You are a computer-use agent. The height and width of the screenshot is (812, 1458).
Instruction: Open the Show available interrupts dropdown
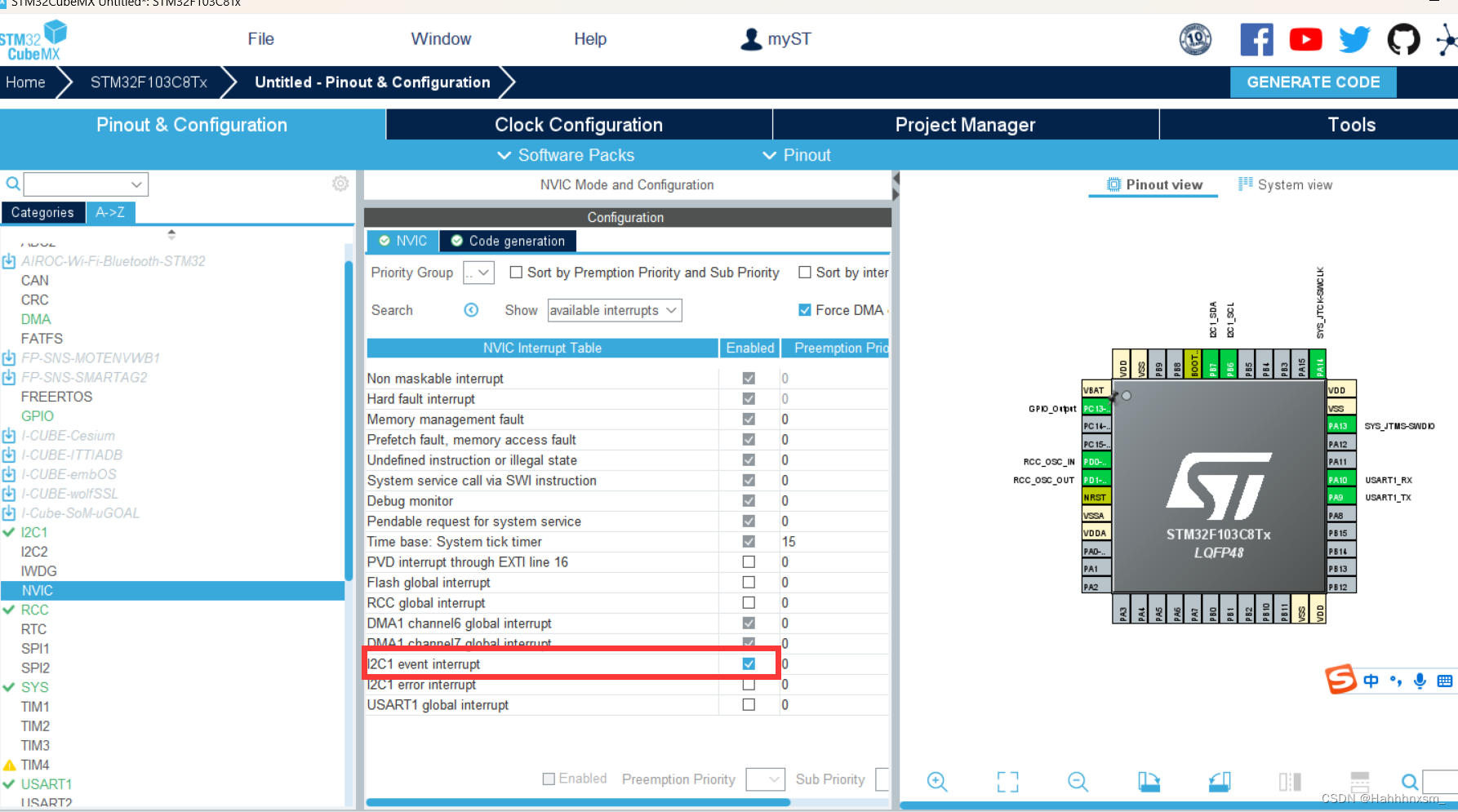pyautogui.click(x=615, y=310)
